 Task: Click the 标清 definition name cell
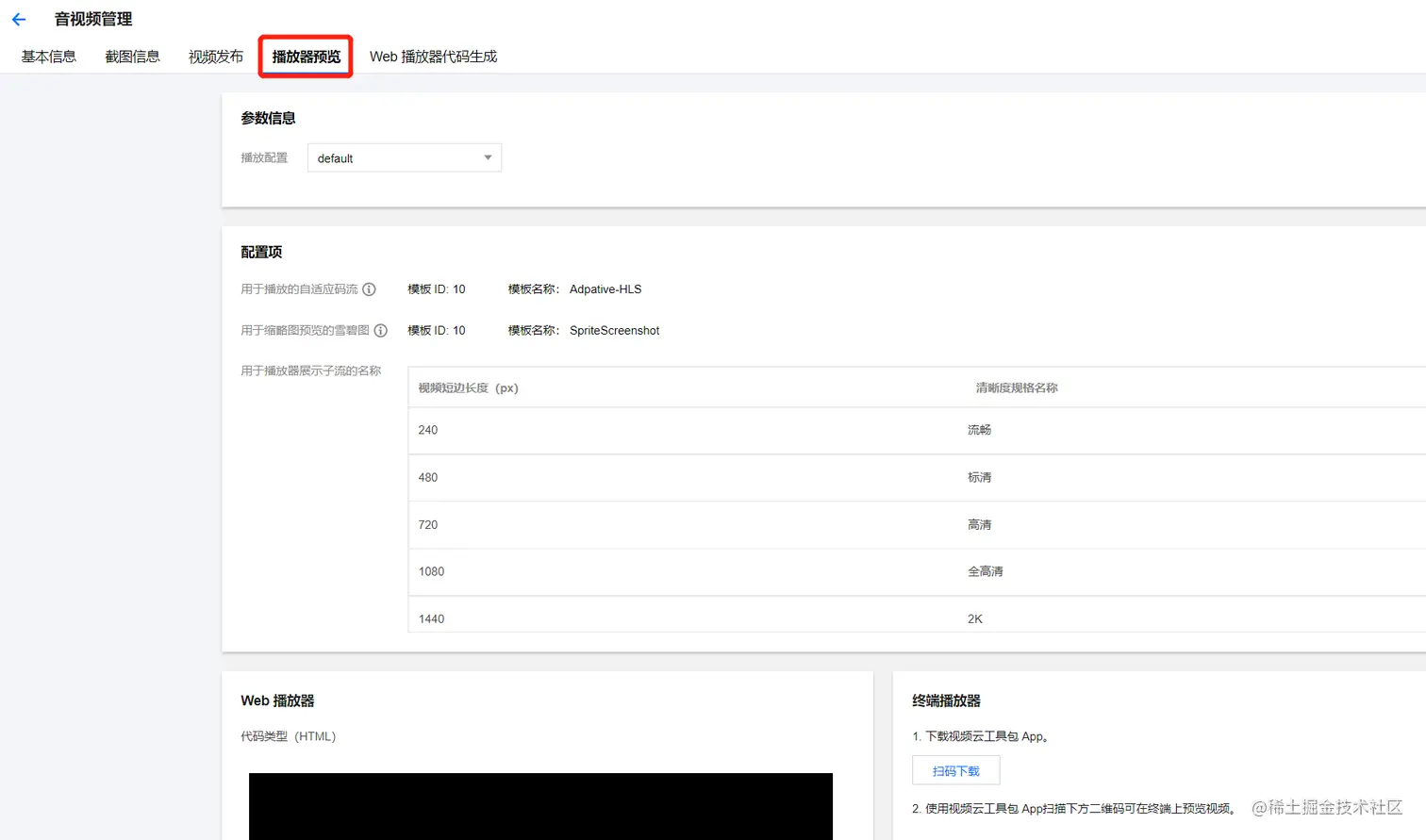[x=980, y=477]
